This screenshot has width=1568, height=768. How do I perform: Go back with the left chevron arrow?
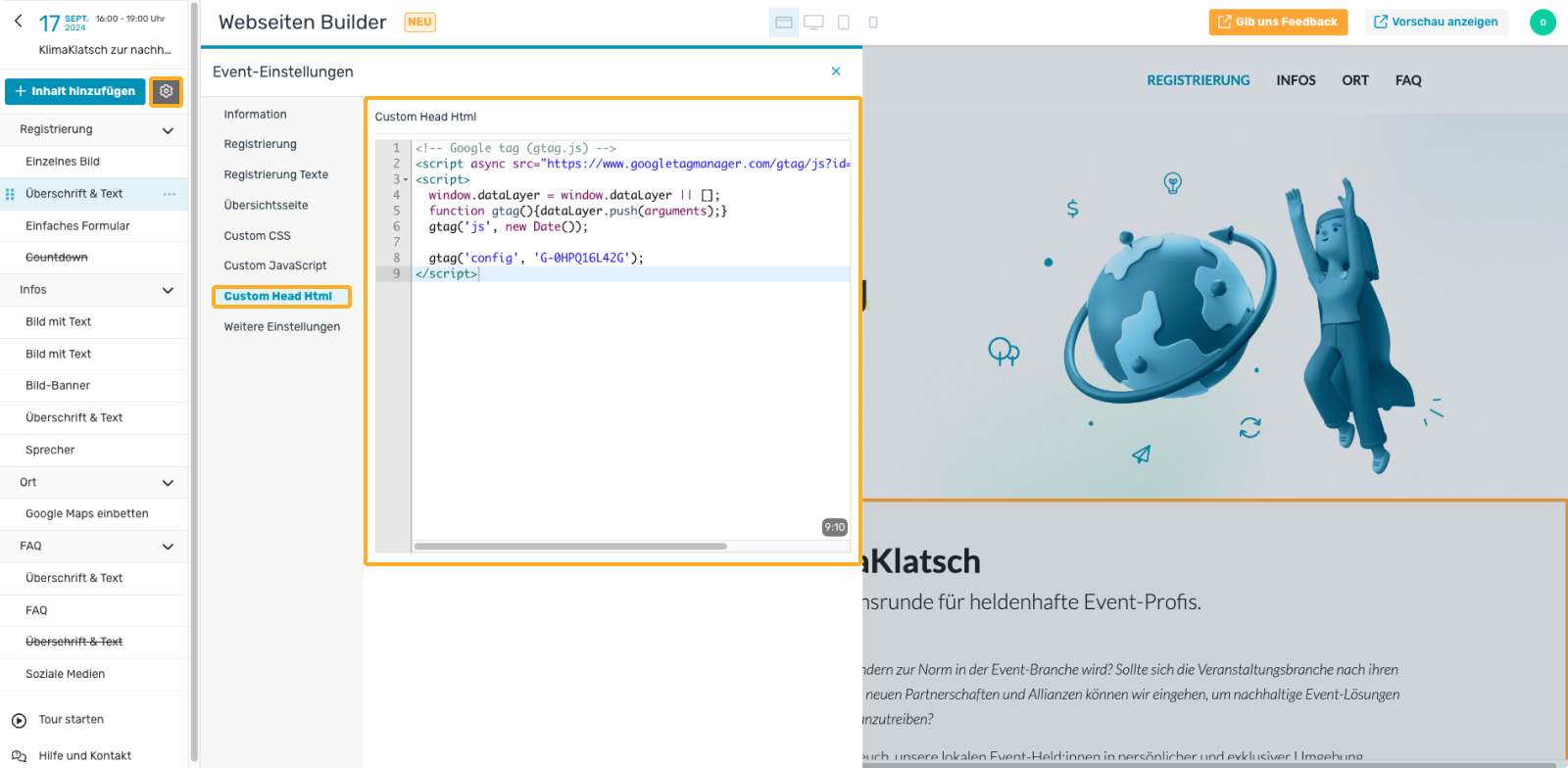19,20
